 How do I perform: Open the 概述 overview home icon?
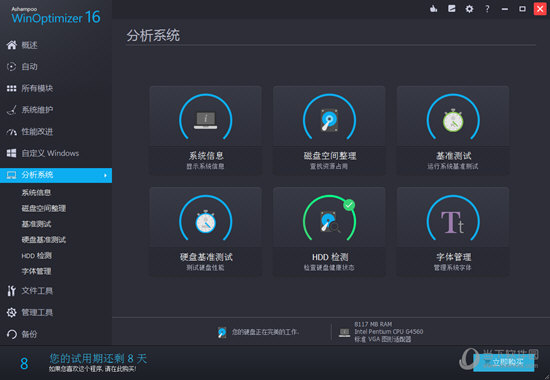point(12,45)
